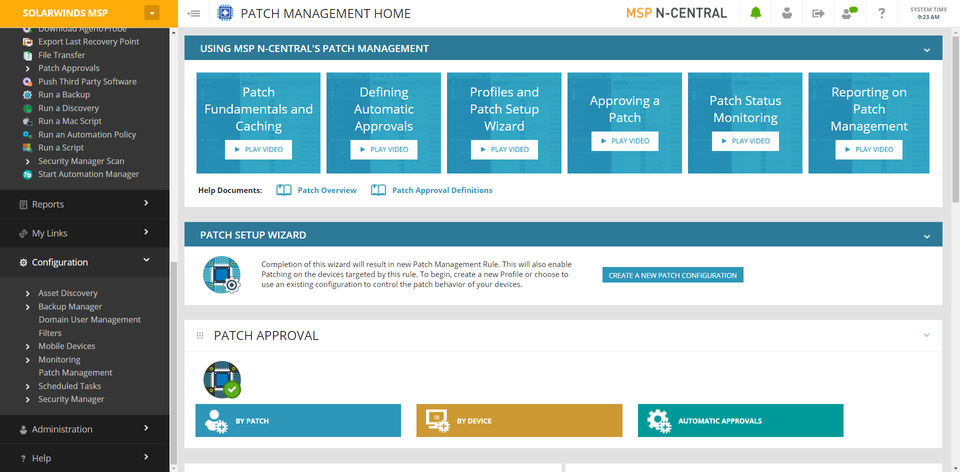The height and width of the screenshot is (472, 960).
Task: Play the Defining Automatic Approvals video
Action: (x=384, y=149)
